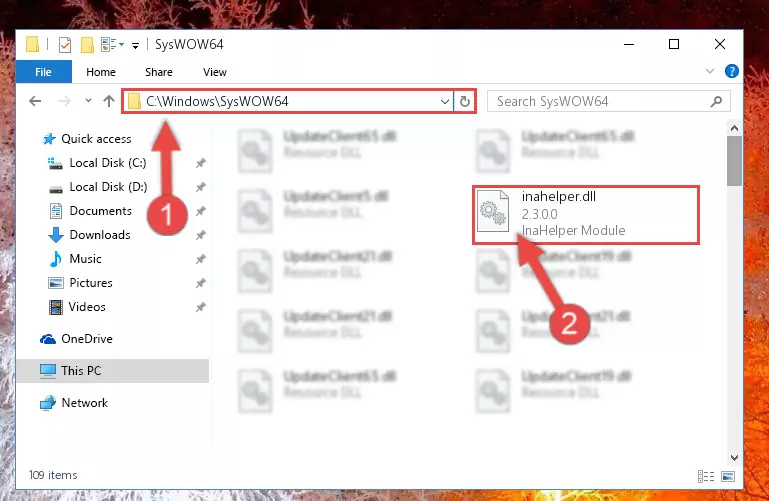This screenshot has width=769, height=501.
Task: Open Music in sidebar
Action: 76,259
